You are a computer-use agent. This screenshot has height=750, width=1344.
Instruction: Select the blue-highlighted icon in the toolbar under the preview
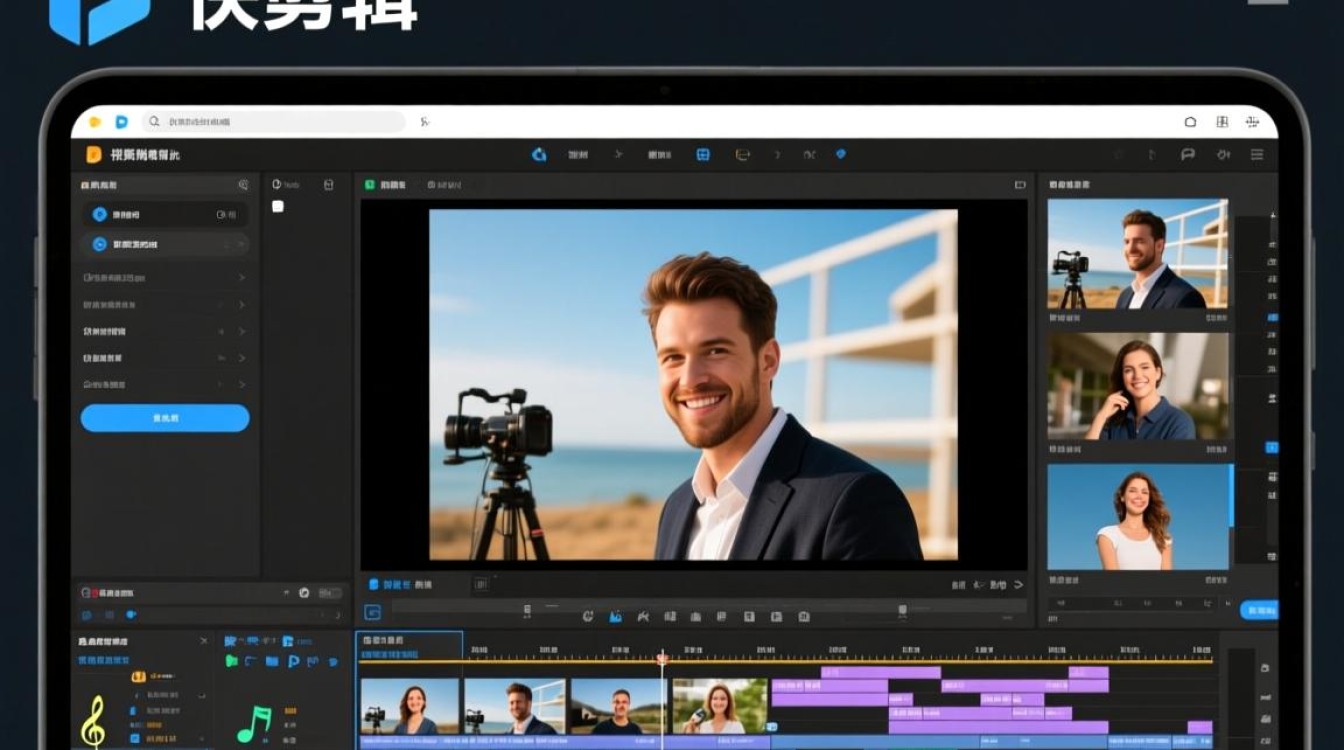tap(616, 617)
